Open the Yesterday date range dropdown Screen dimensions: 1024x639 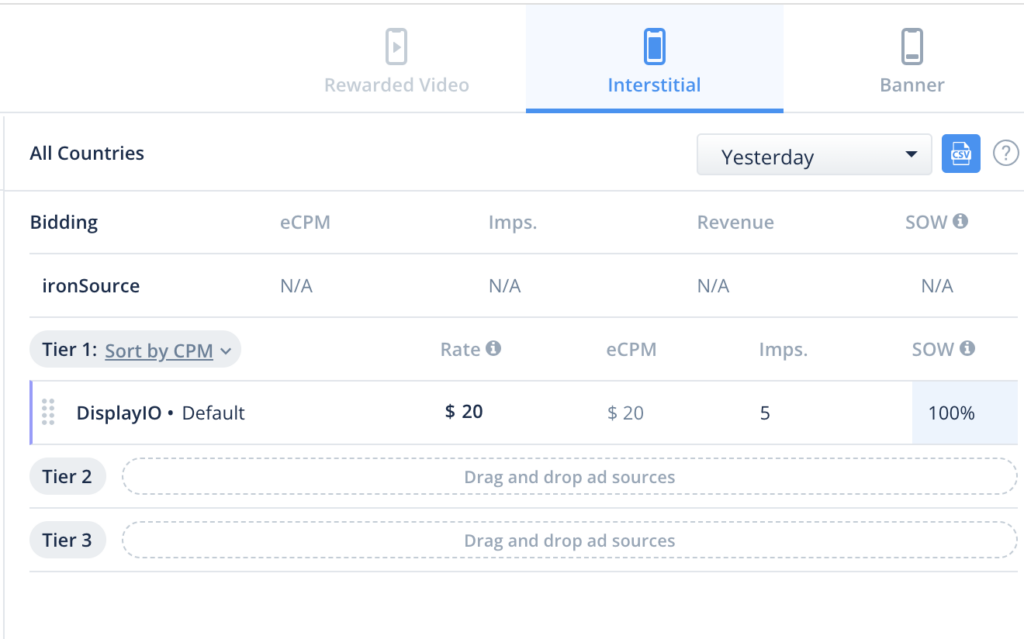point(814,155)
